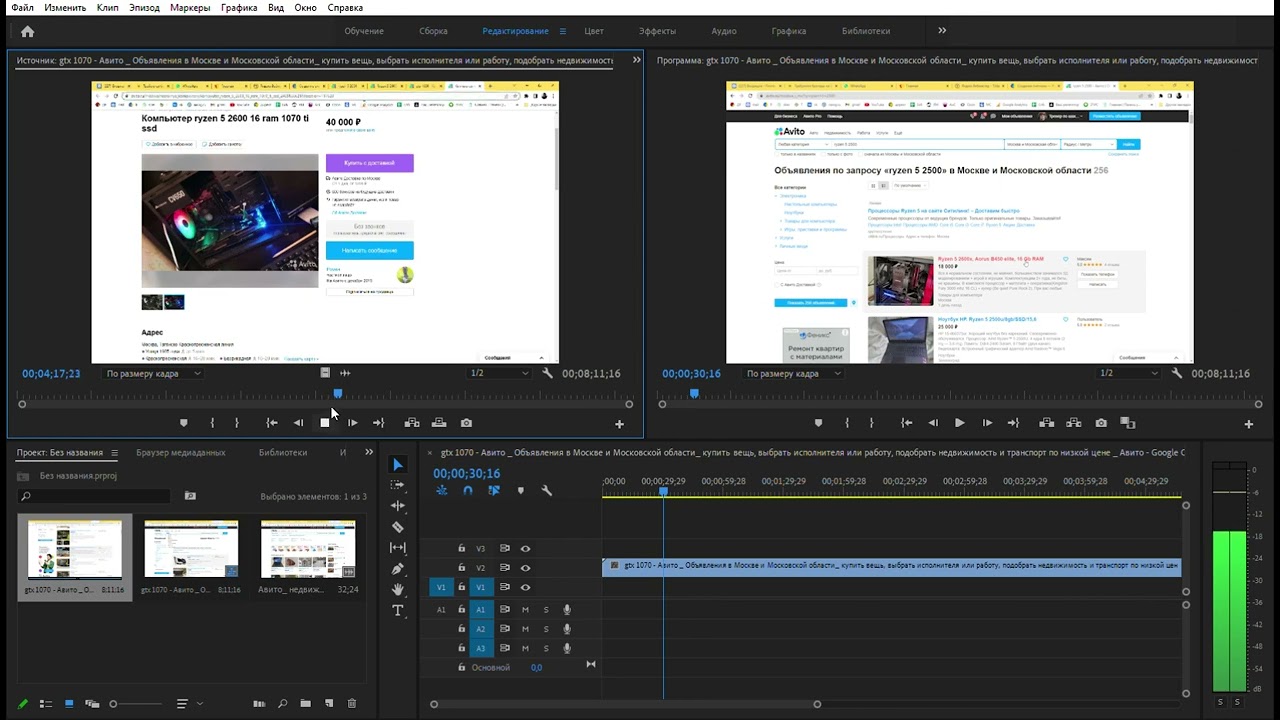Solo audio track A2
Screen dimensions: 1280x720
click(546, 629)
